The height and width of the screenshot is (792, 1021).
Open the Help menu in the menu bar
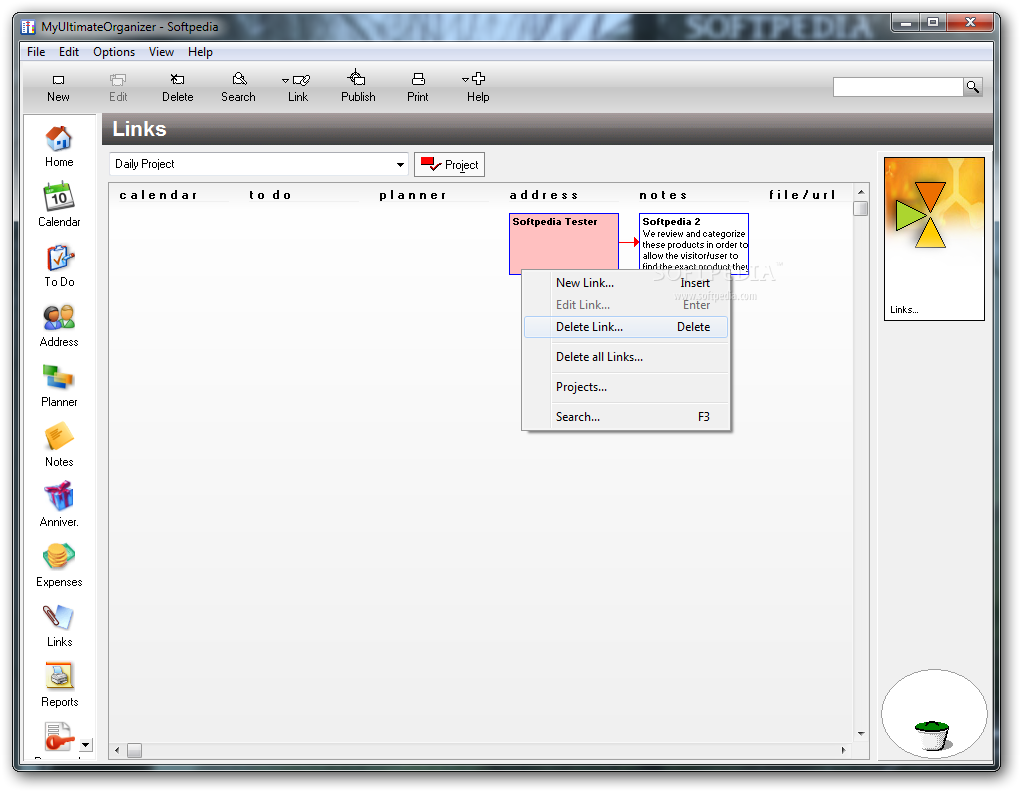pos(201,52)
